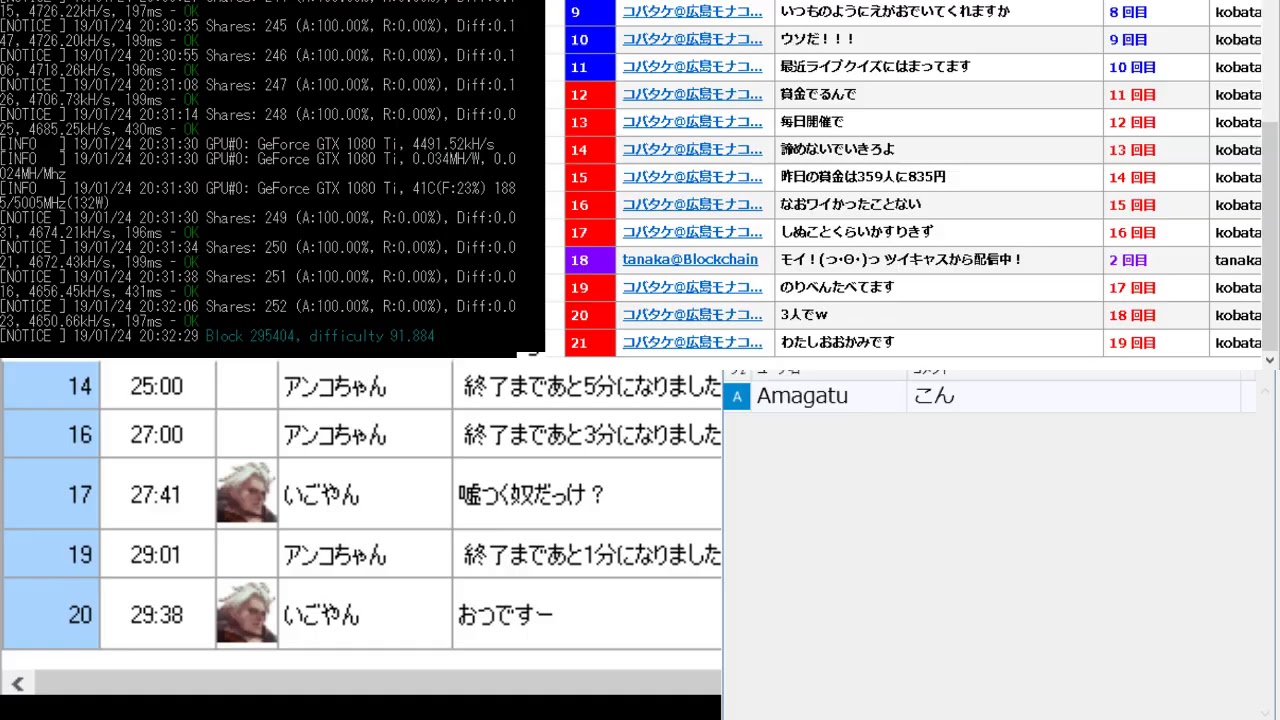Image resolution: width=1280 pixels, height=720 pixels.
Task: Select the おつですー comment
Action: (x=505, y=614)
